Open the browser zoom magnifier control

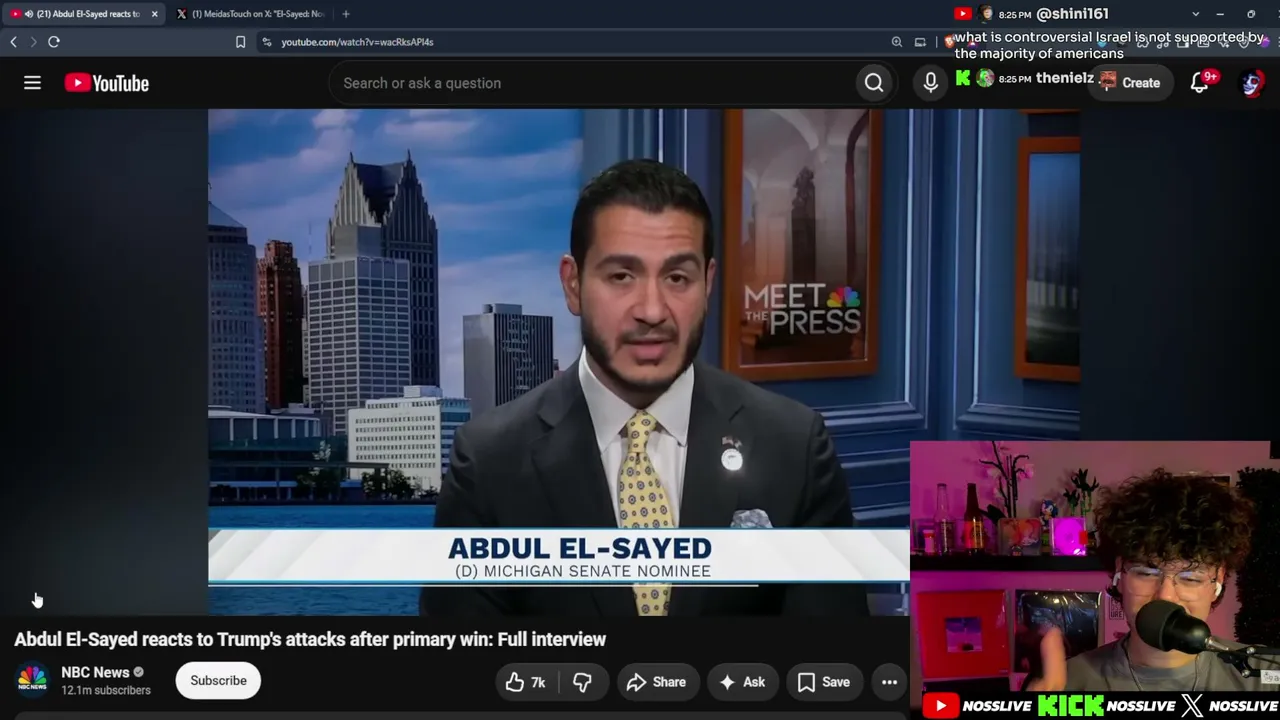click(x=897, y=42)
